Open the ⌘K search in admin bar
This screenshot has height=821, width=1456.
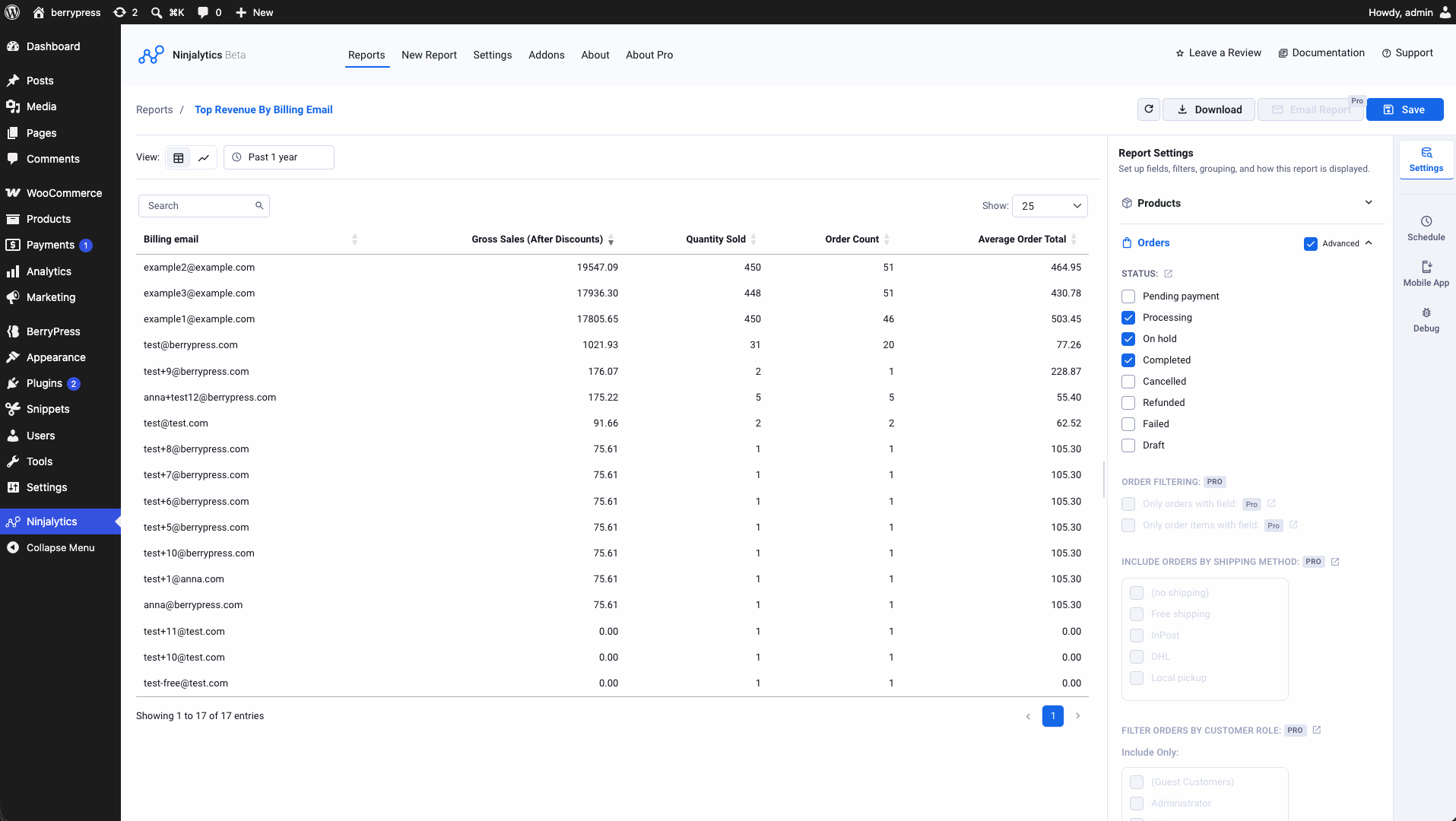click(167, 12)
